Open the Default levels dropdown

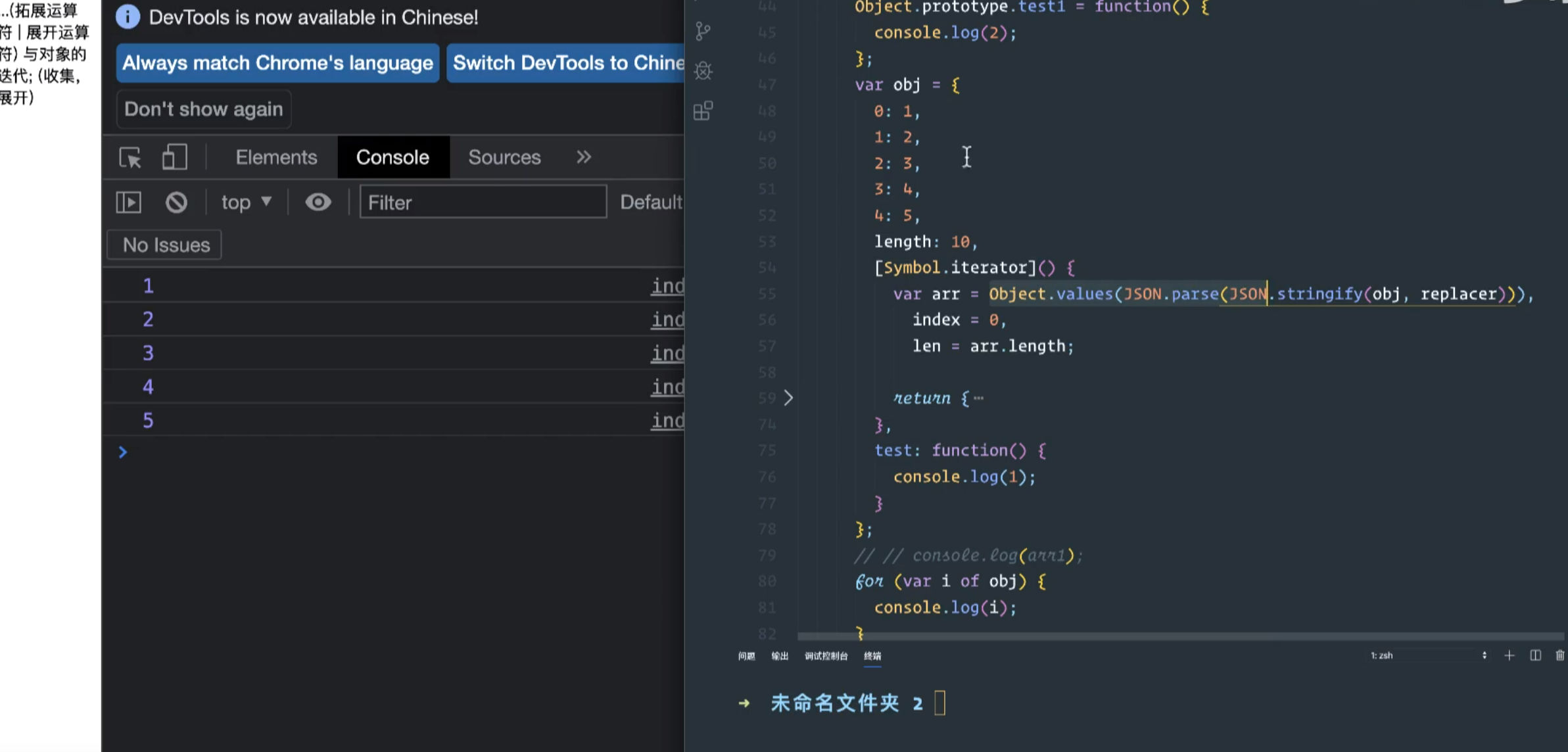650,202
